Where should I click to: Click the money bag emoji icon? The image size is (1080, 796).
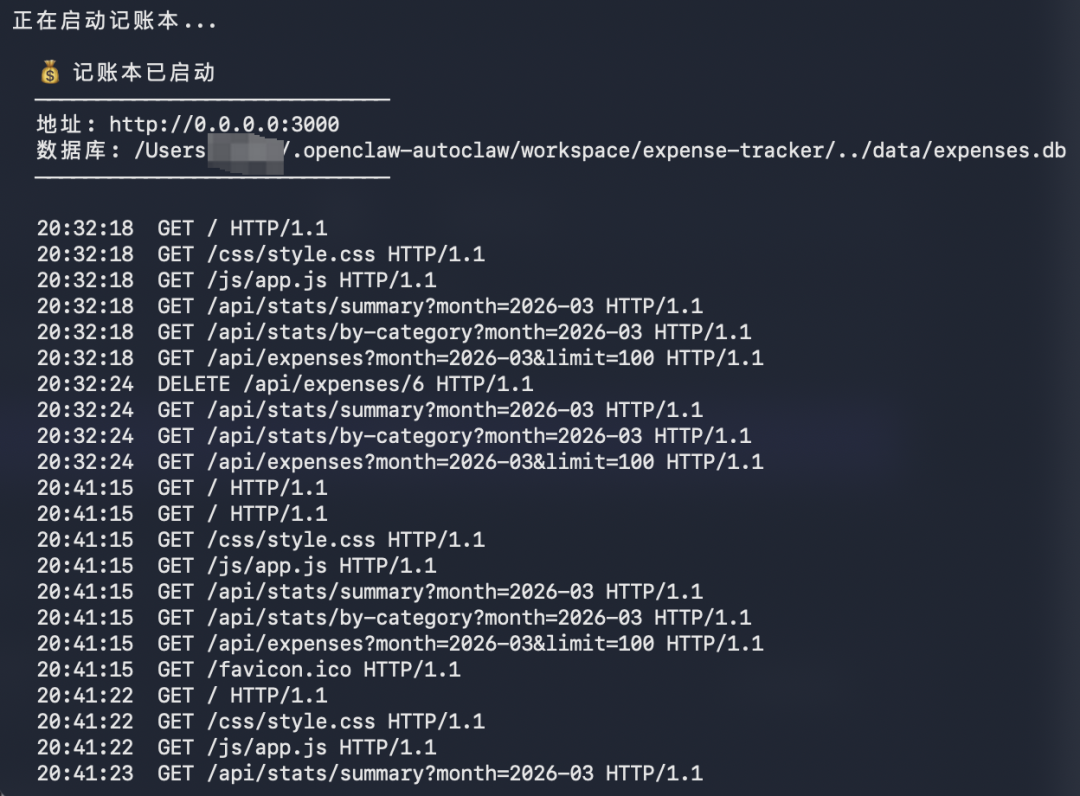(50, 73)
